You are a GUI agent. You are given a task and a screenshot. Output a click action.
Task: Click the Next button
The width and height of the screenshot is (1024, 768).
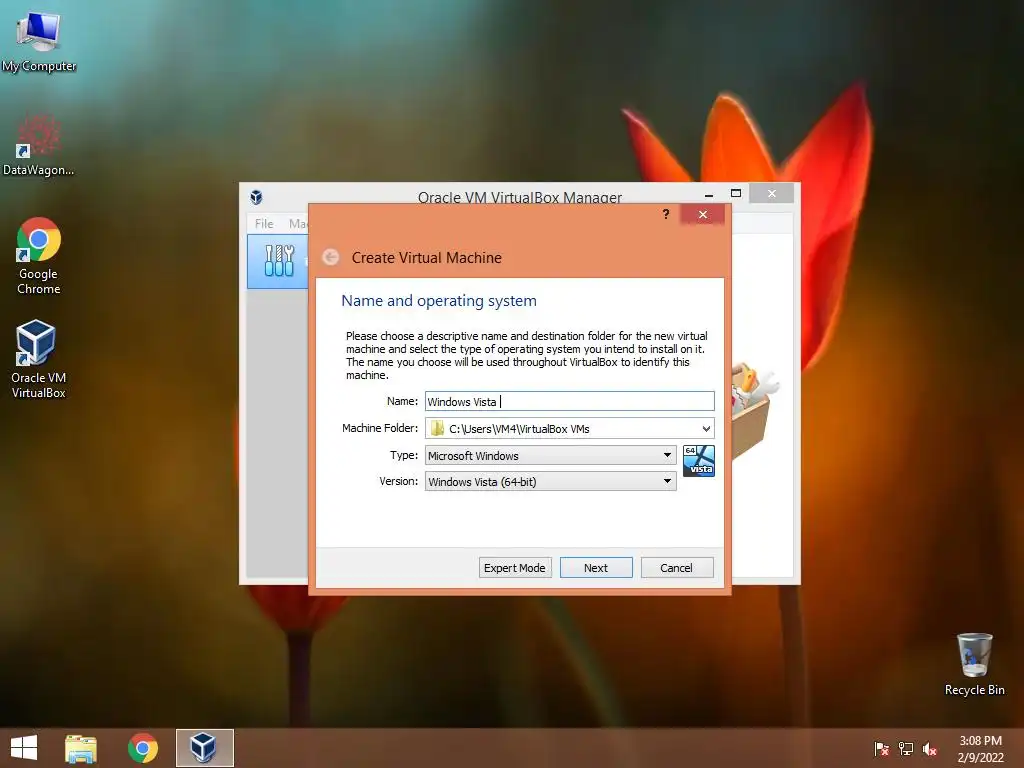tap(596, 568)
